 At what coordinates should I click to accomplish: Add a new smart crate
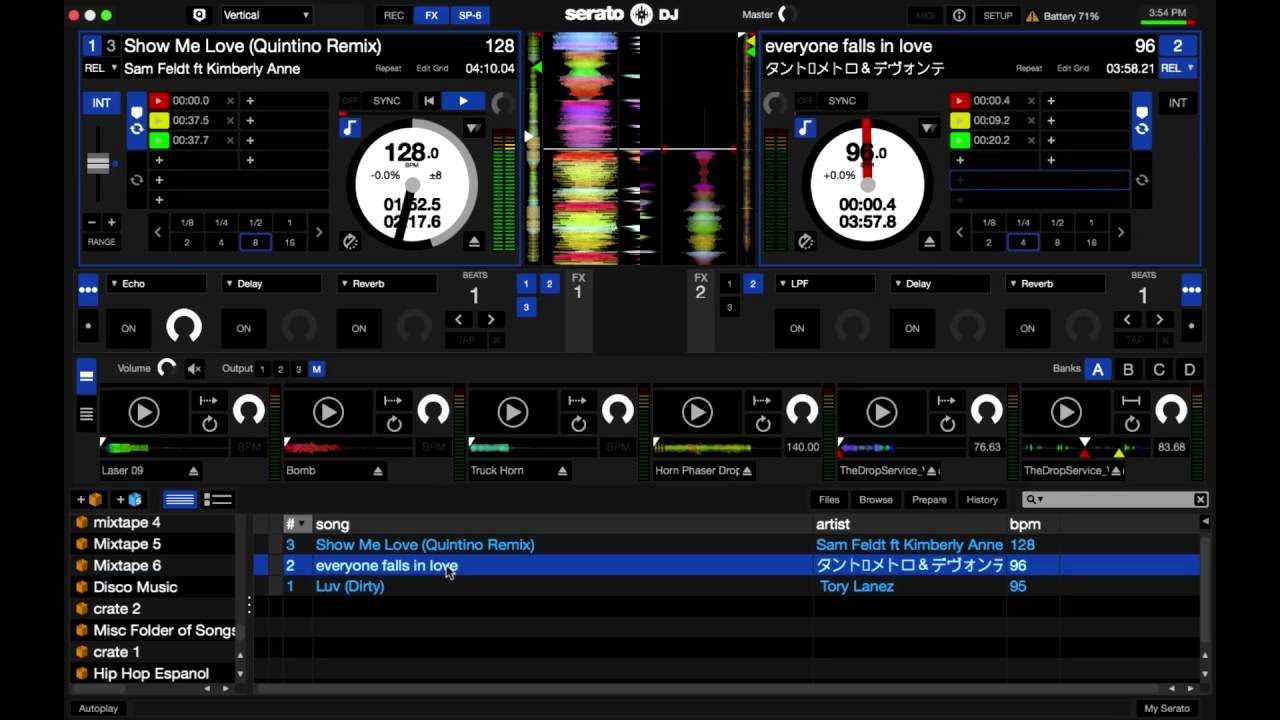(x=129, y=499)
